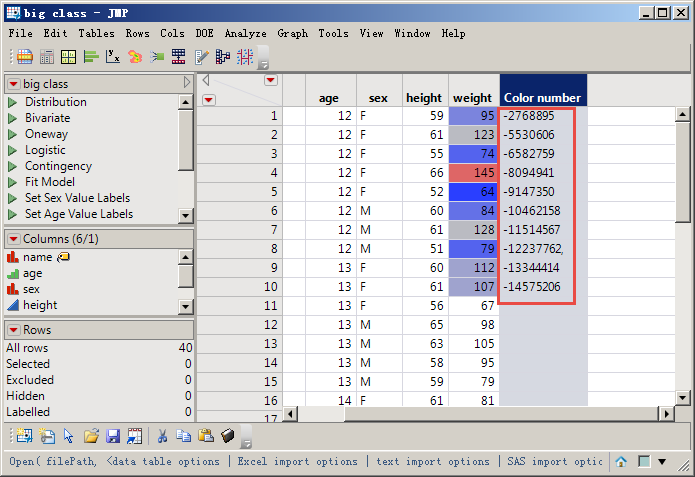Click the Open folder icon

pos(91,436)
